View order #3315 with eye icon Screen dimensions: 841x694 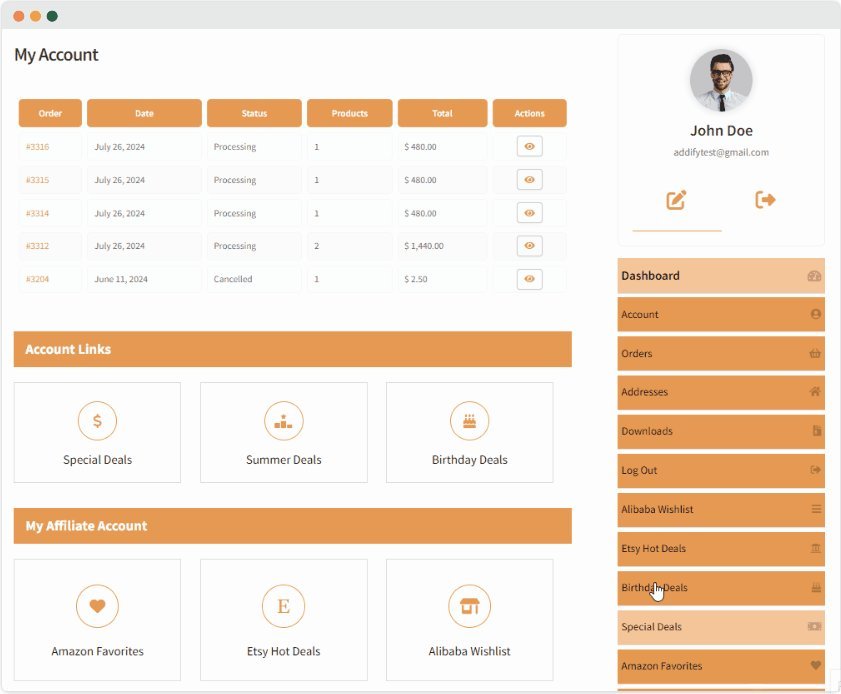tap(529, 180)
